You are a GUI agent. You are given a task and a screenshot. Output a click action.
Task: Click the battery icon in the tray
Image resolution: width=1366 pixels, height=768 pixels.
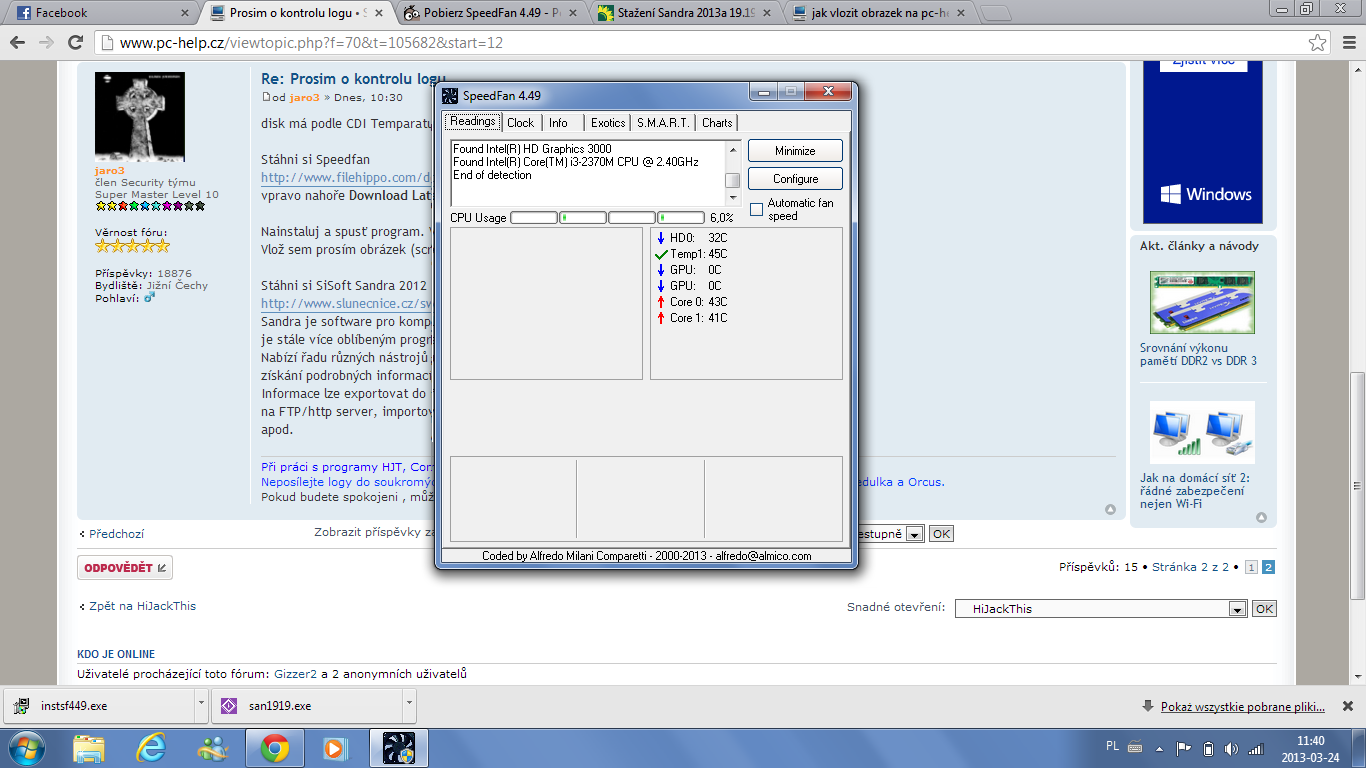(1208, 748)
